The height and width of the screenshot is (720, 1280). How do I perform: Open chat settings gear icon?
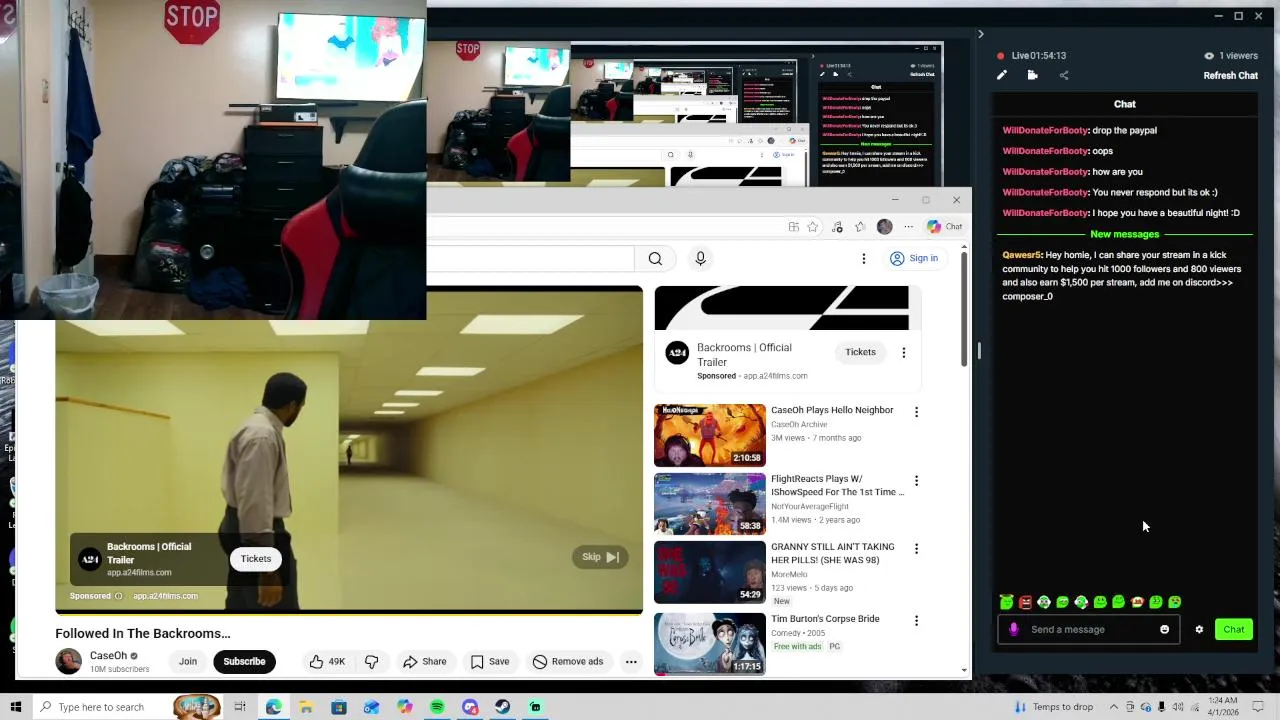[x=1199, y=629]
